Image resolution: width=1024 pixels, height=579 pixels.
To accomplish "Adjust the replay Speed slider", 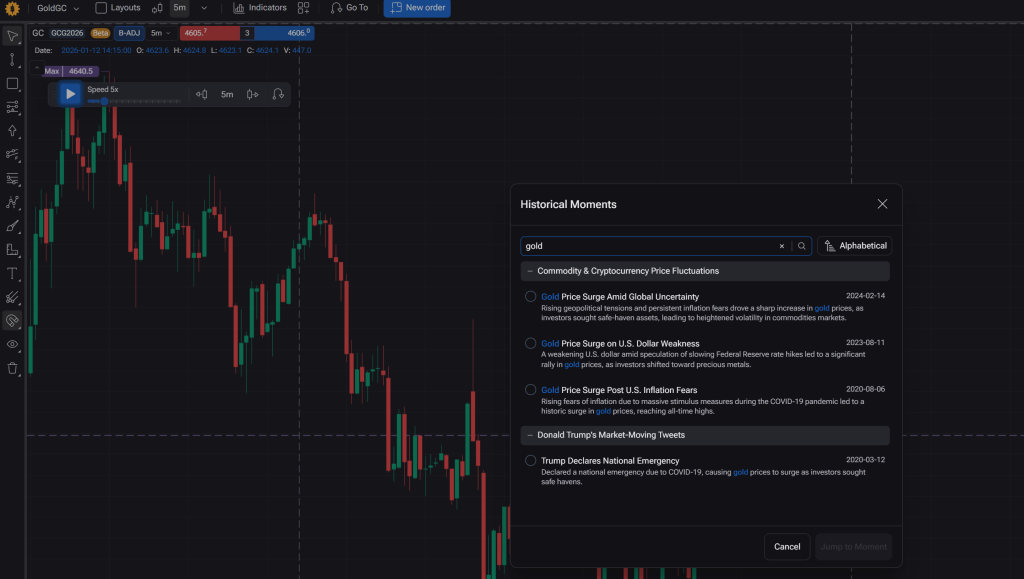I will click(x=134, y=101).
